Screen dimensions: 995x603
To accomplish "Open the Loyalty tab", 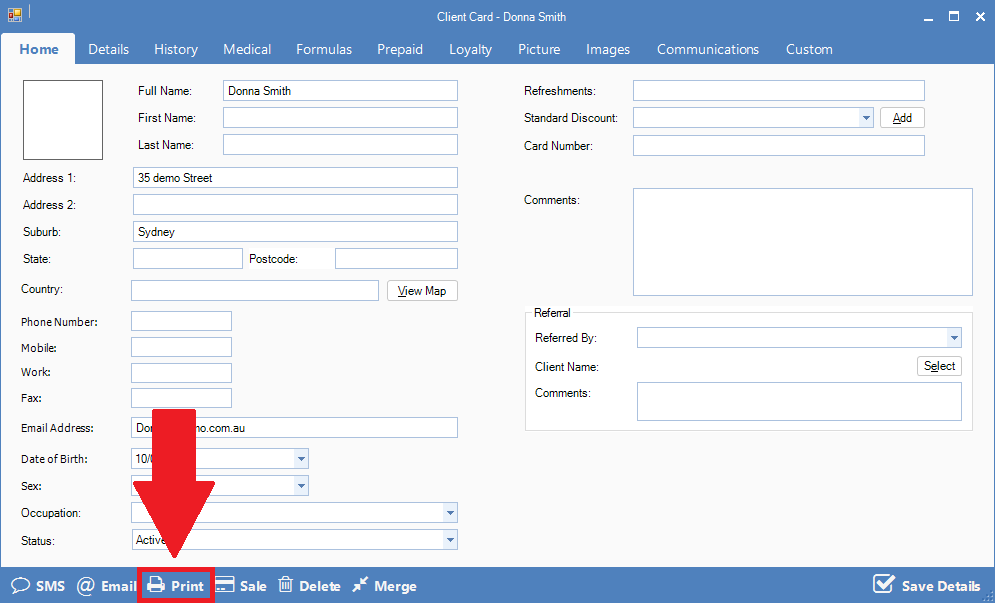I will 470,49.
